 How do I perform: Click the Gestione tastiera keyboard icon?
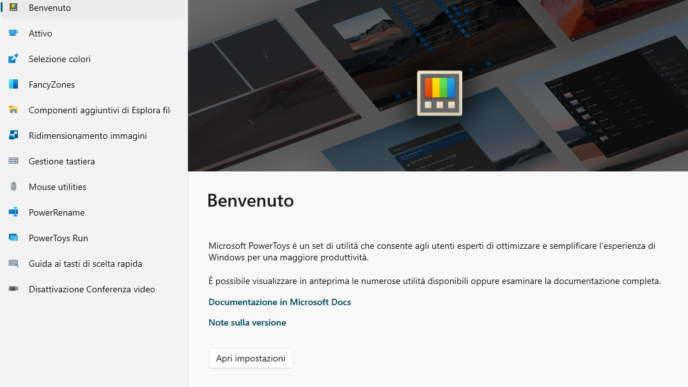[x=14, y=161]
